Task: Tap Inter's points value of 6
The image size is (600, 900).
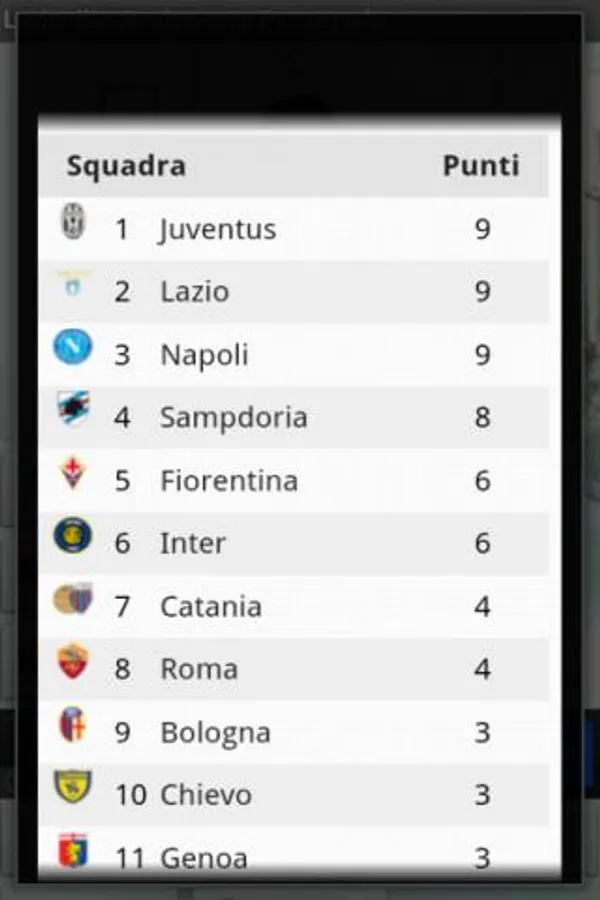Action: pyautogui.click(x=482, y=543)
